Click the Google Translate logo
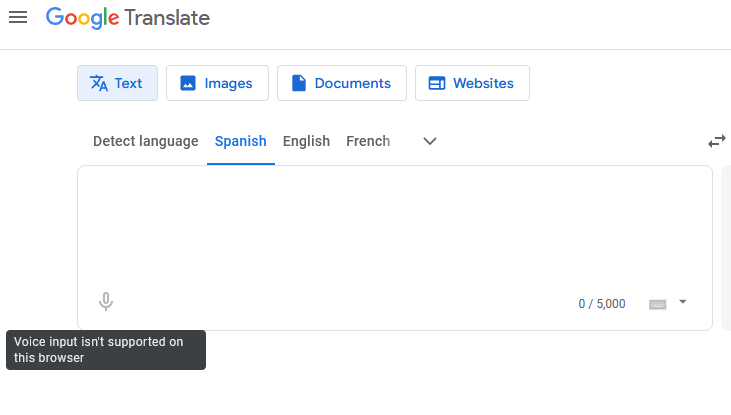The height and width of the screenshot is (415, 731). click(128, 18)
